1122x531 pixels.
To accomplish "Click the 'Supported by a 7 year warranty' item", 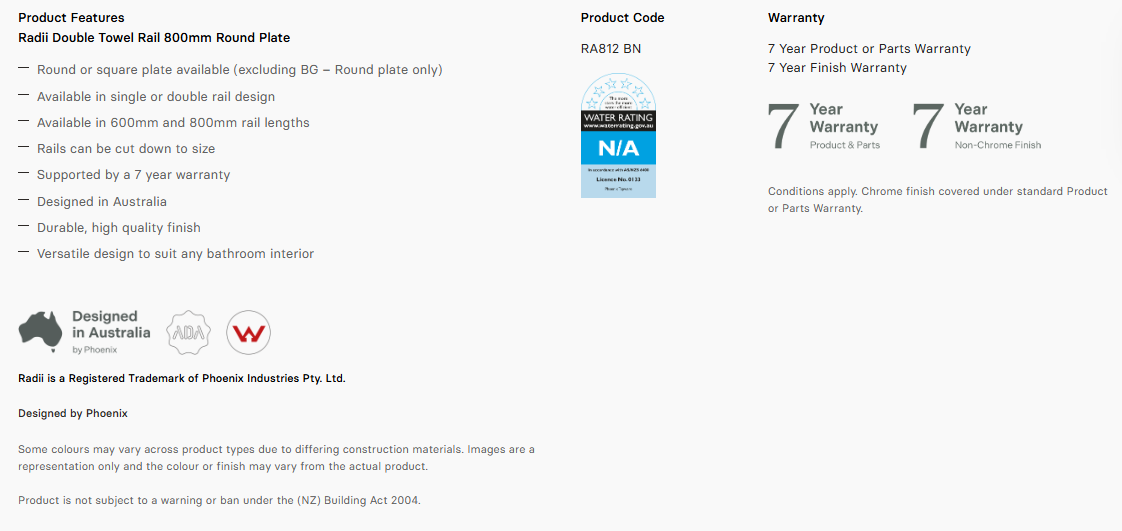I will coord(134,175).
